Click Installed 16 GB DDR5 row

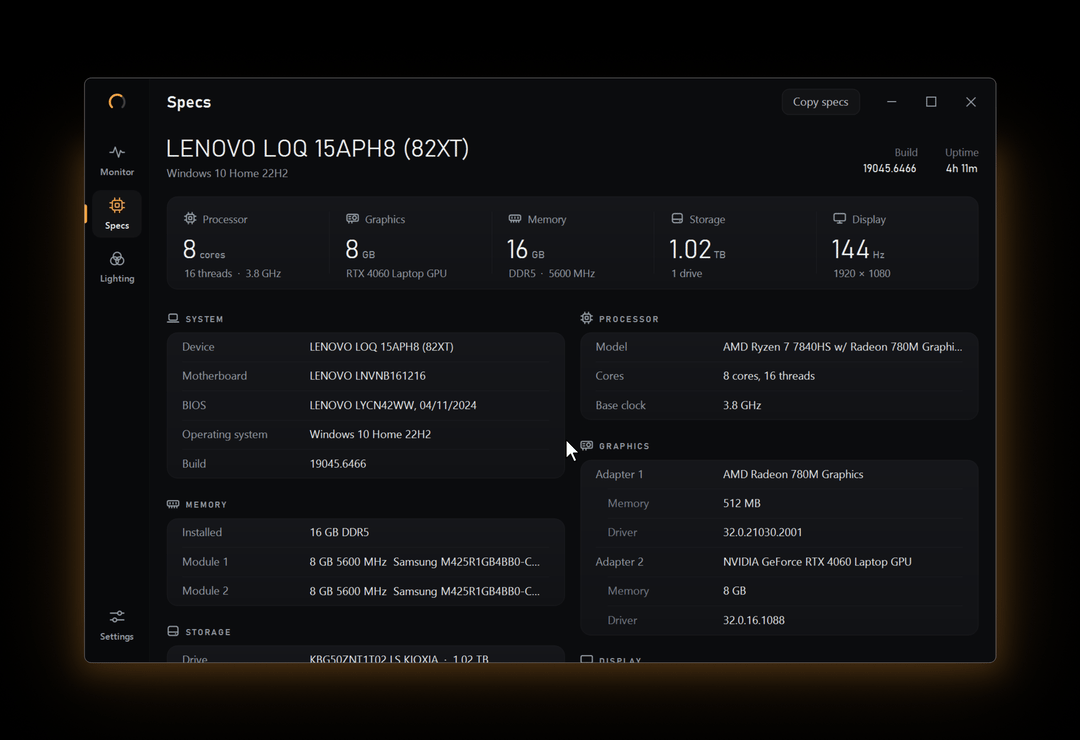pyautogui.click(x=366, y=532)
